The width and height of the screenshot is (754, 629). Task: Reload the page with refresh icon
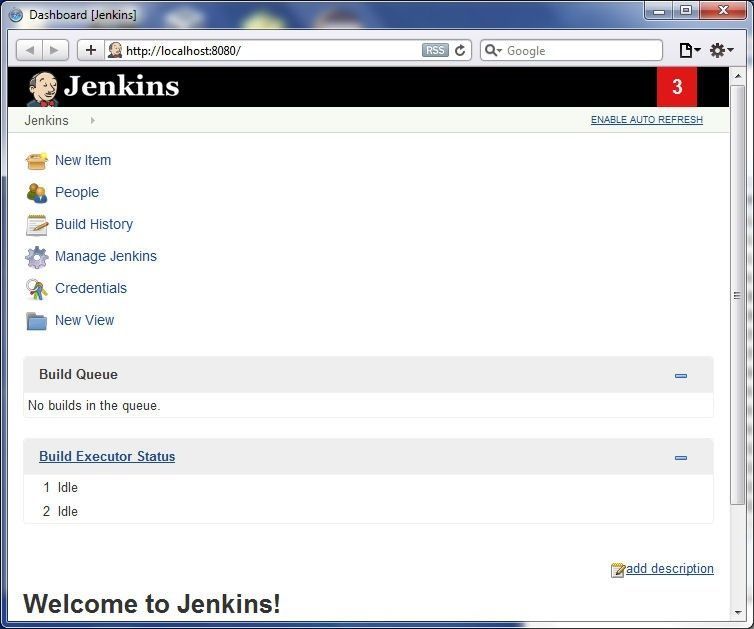(460, 50)
